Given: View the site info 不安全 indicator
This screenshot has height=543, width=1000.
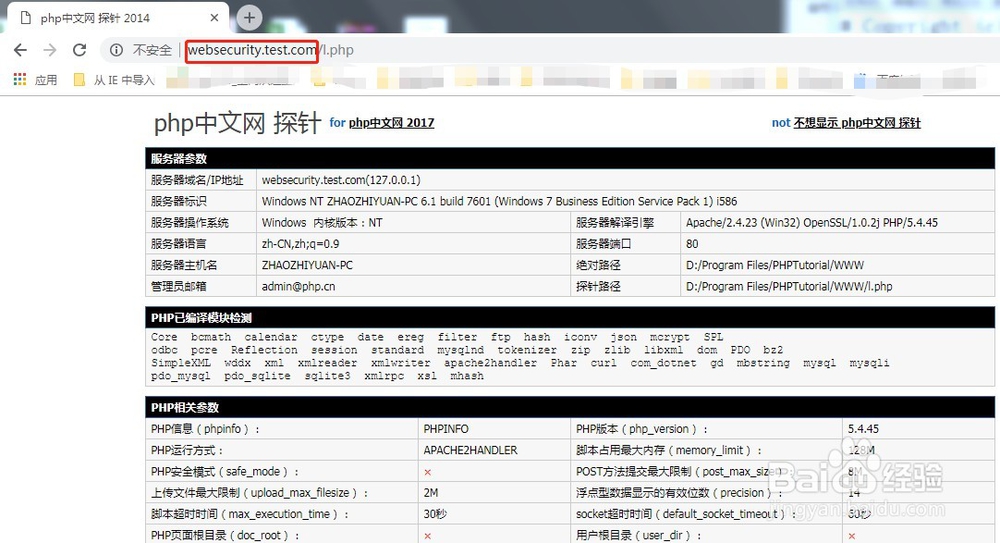Looking at the screenshot, I should coord(141,50).
